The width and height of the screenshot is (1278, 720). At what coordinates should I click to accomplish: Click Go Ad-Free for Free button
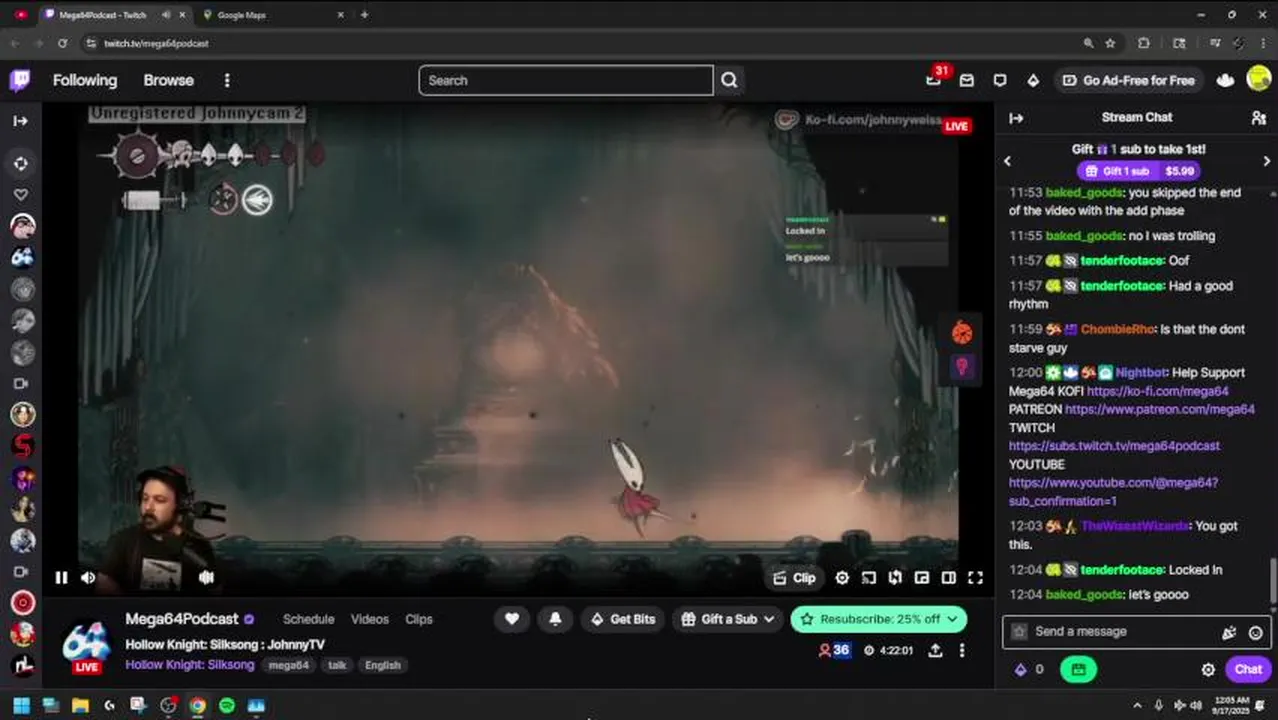pos(1128,80)
